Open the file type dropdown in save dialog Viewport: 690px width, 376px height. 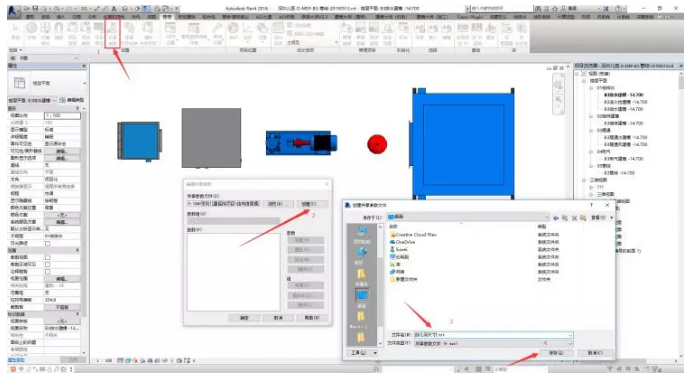[x=570, y=343]
